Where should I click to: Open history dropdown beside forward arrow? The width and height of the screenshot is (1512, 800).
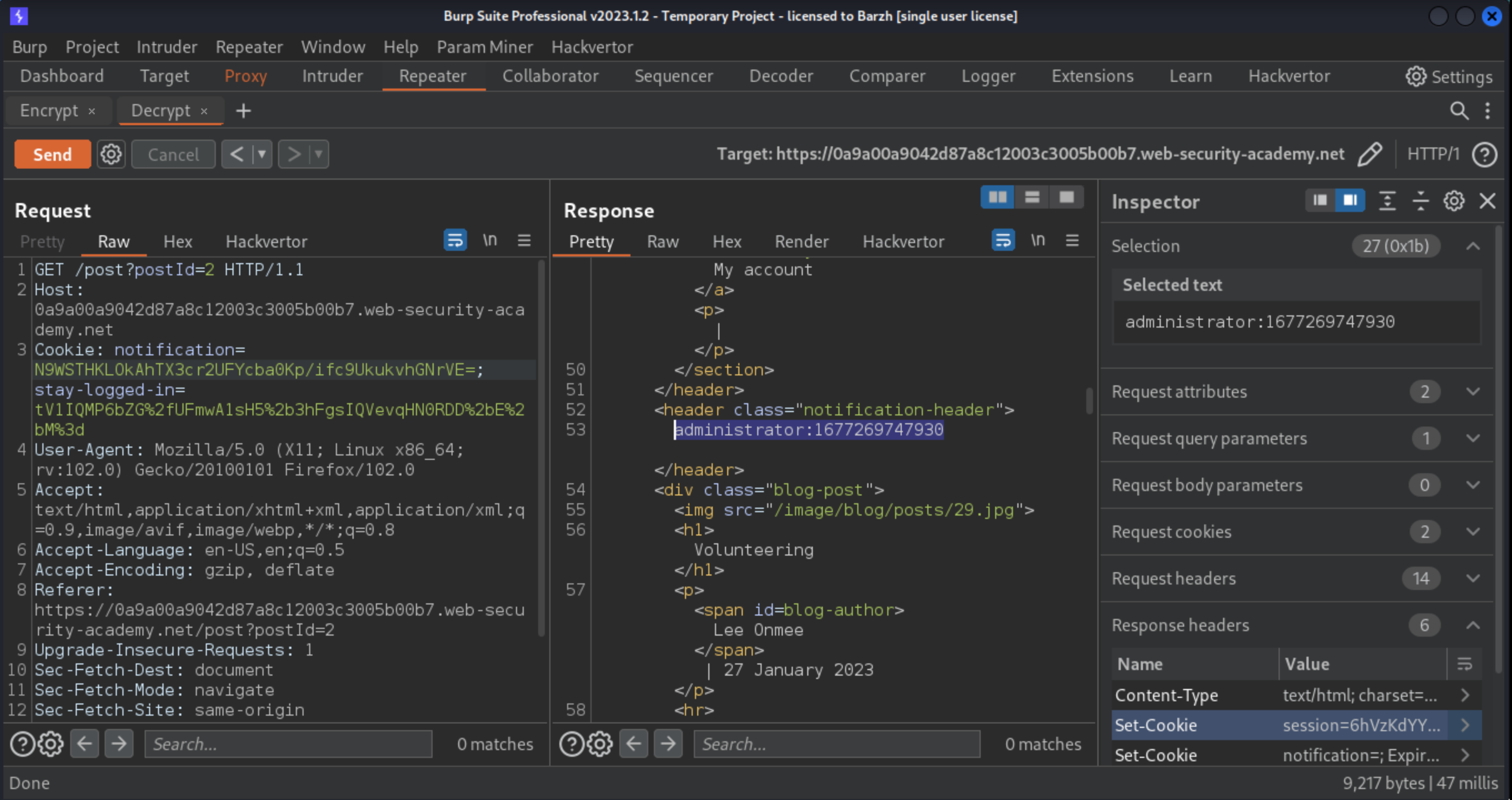(x=319, y=154)
